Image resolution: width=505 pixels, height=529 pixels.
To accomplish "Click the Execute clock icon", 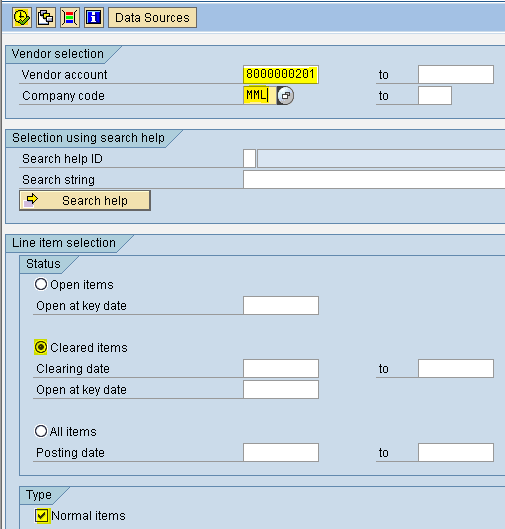I will pyautogui.click(x=22, y=18).
